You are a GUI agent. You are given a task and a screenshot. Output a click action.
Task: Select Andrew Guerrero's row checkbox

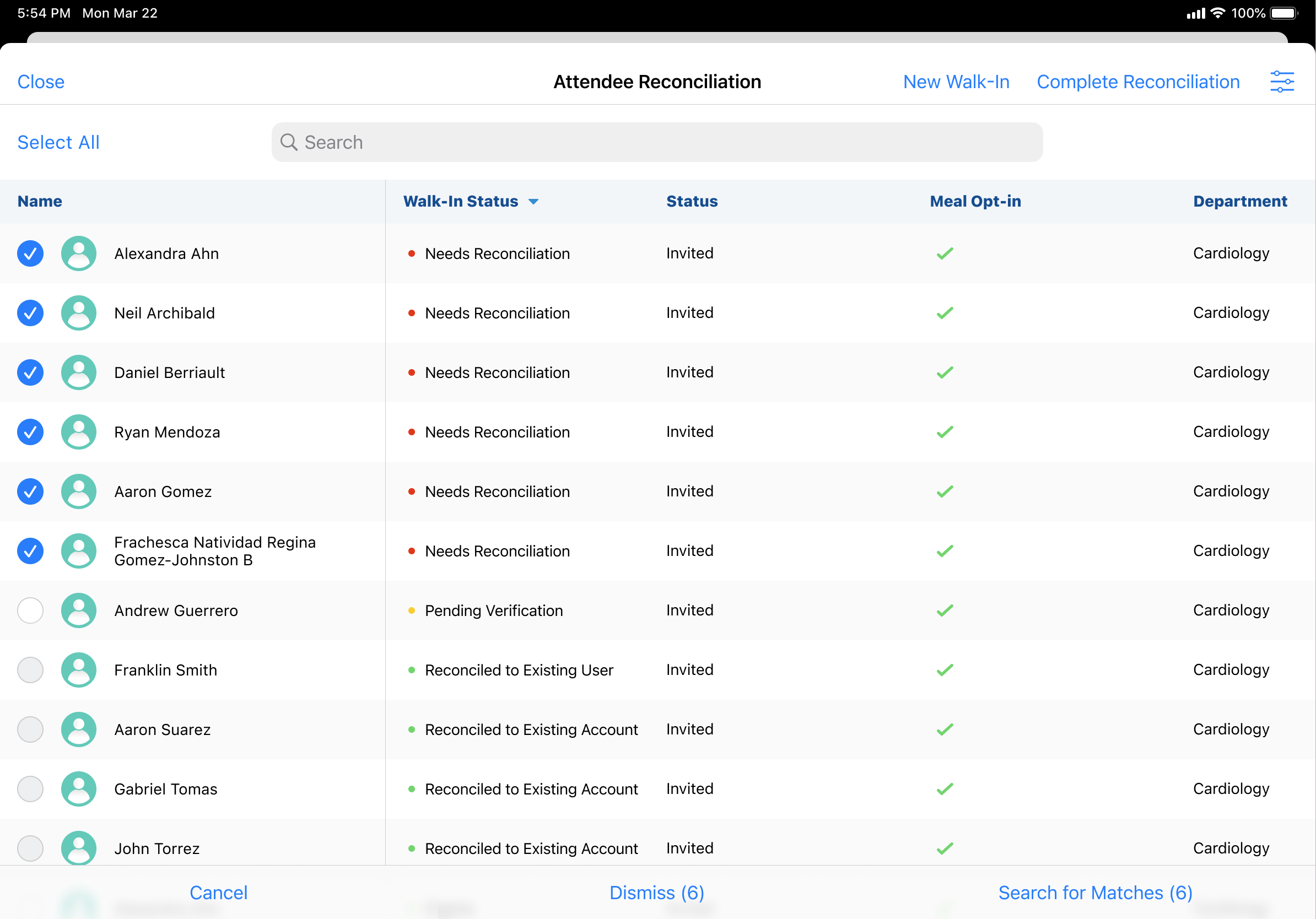click(30, 610)
